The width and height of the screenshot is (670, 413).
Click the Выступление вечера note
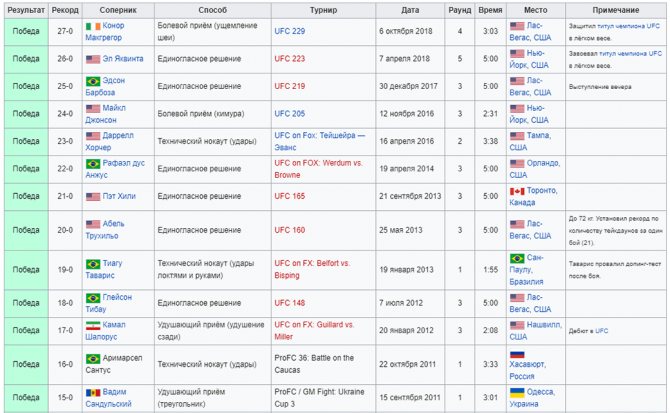[x=600, y=87]
